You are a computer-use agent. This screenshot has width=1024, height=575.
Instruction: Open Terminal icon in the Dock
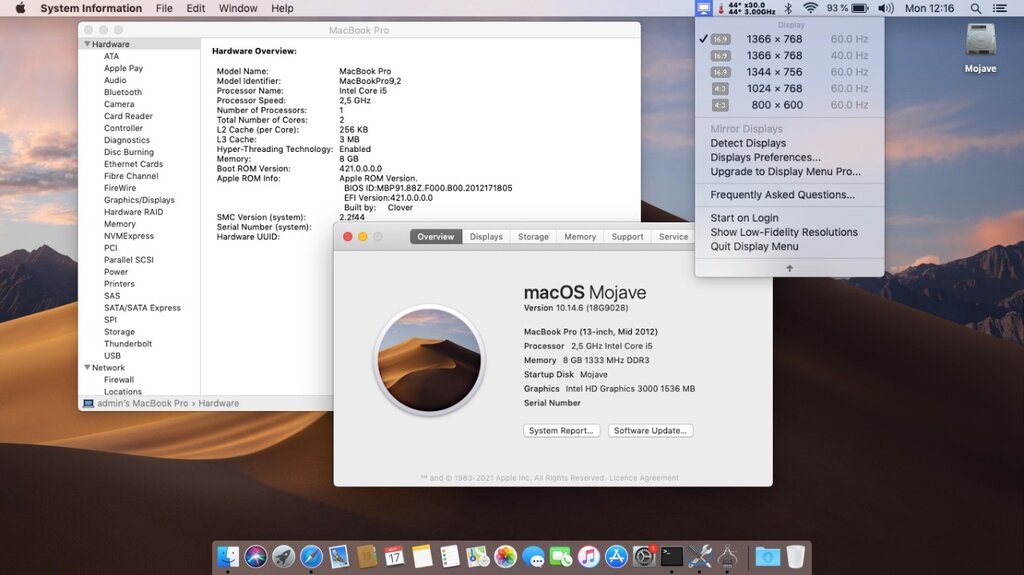(671, 557)
